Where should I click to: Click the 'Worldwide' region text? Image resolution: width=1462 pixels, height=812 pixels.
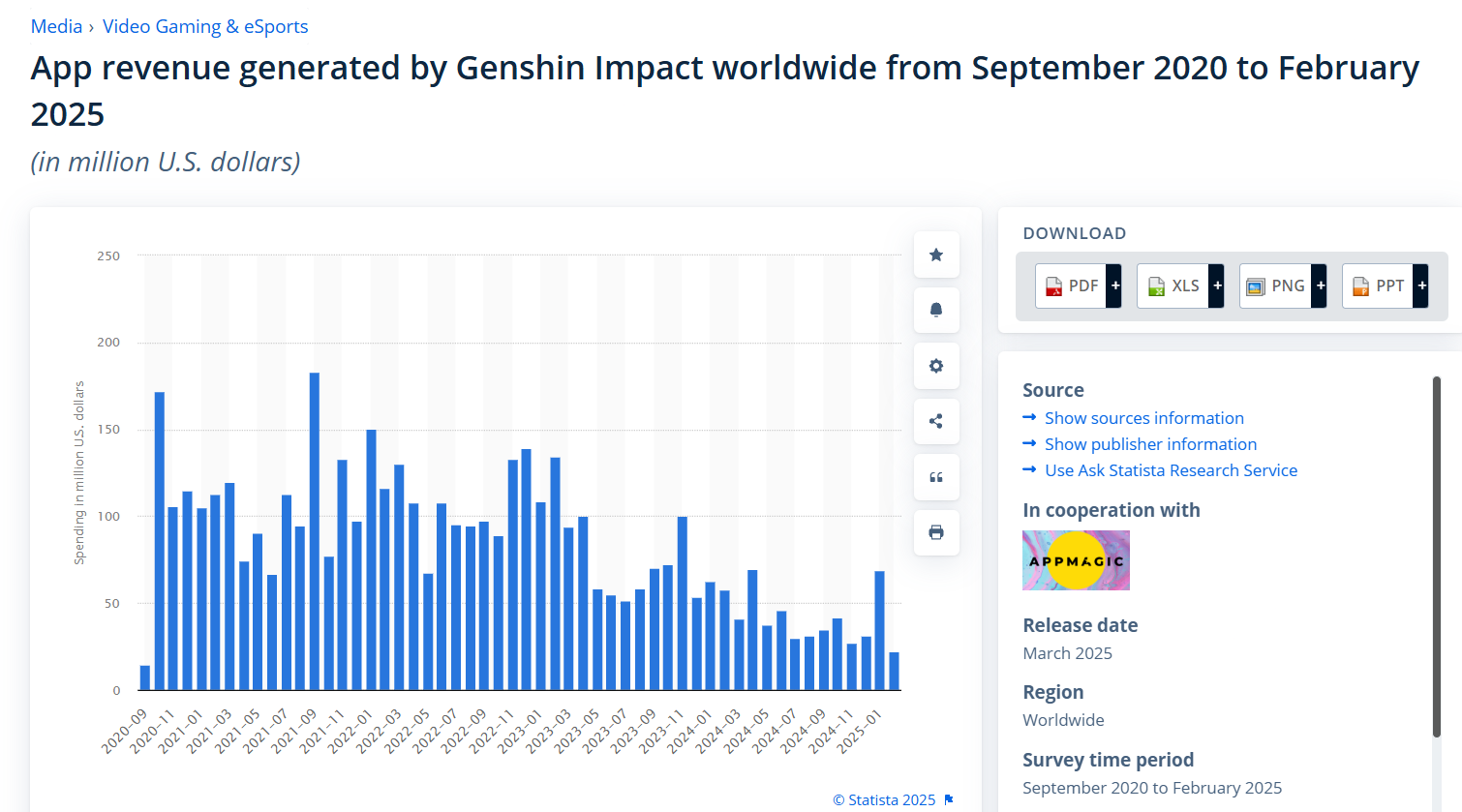click(1063, 720)
